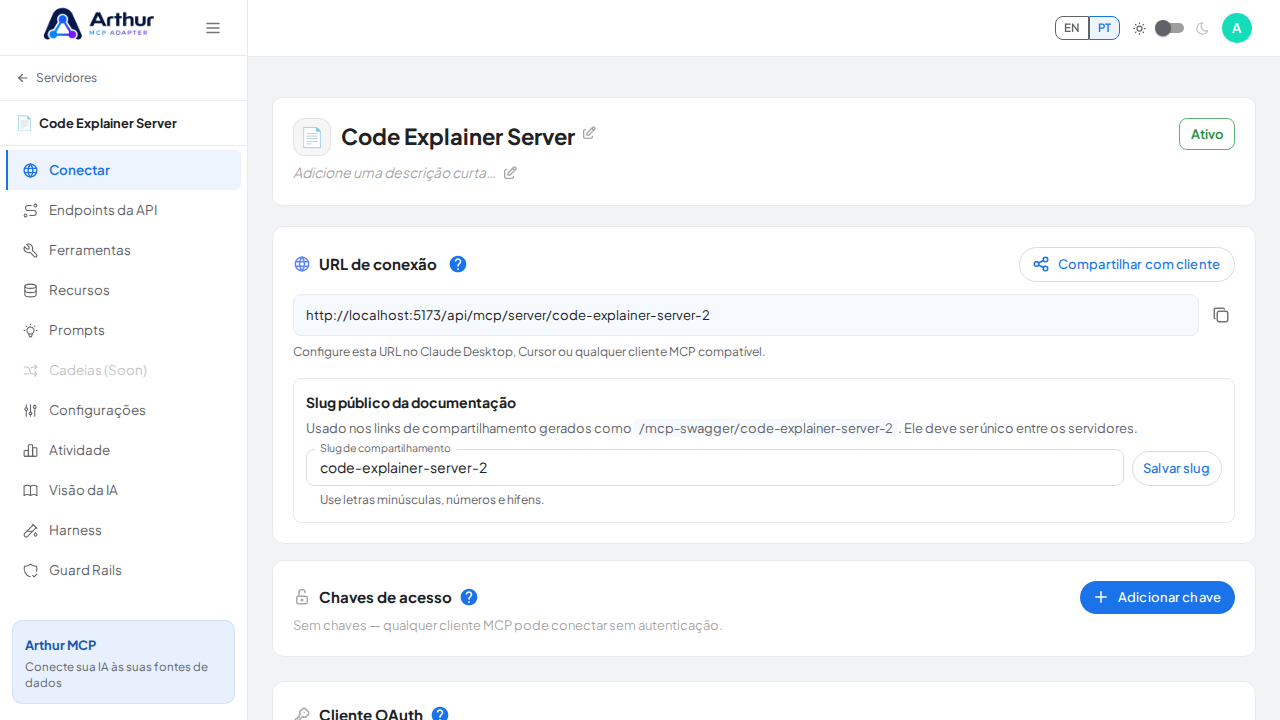
Task: Click the Adicione uma descrição curta placeholder
Action: [x=394, y=173]
